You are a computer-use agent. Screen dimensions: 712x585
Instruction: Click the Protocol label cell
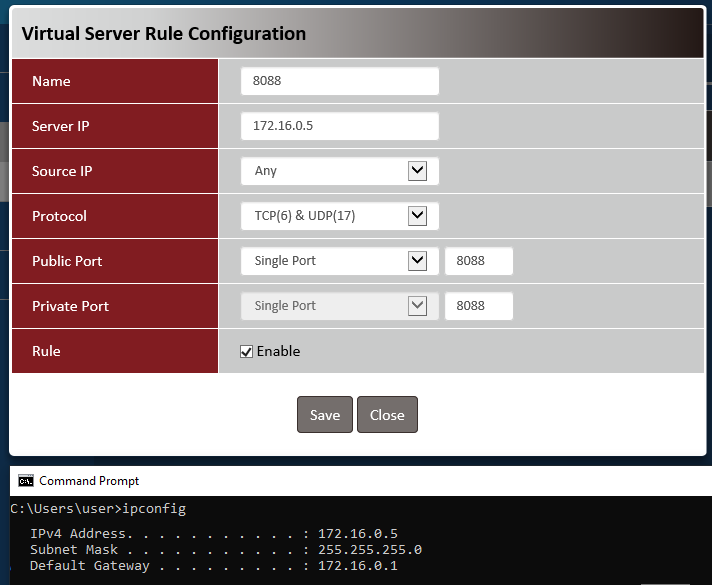pyautogui.click(x=115, y=216)
